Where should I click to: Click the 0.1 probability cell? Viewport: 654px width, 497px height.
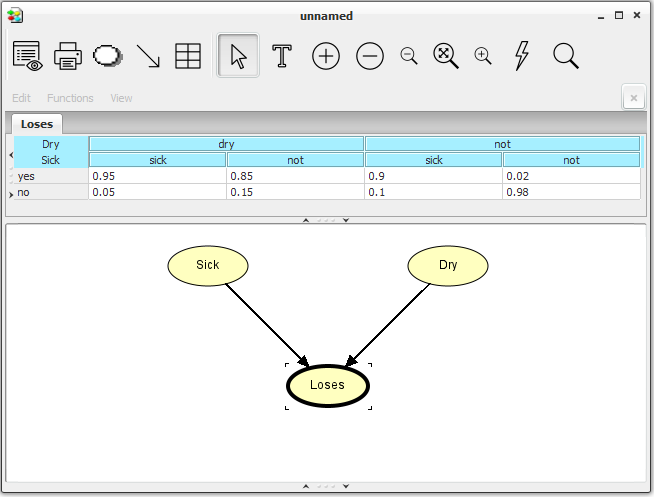tap(433, 192)
